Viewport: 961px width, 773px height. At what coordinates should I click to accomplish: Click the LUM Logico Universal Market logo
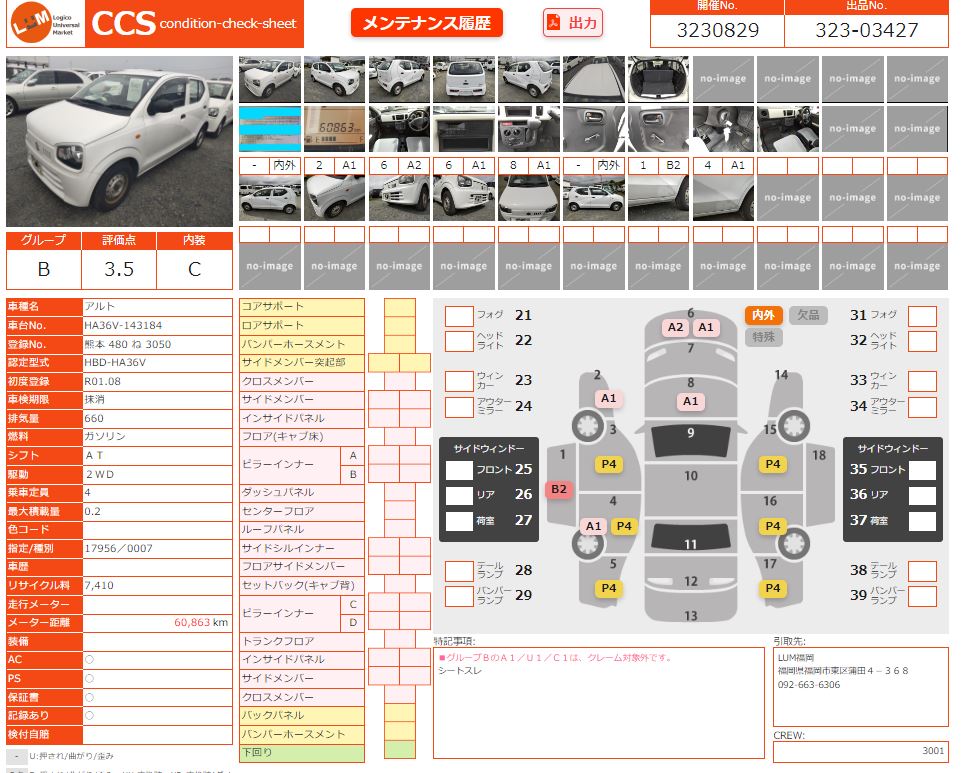point(45,25)
